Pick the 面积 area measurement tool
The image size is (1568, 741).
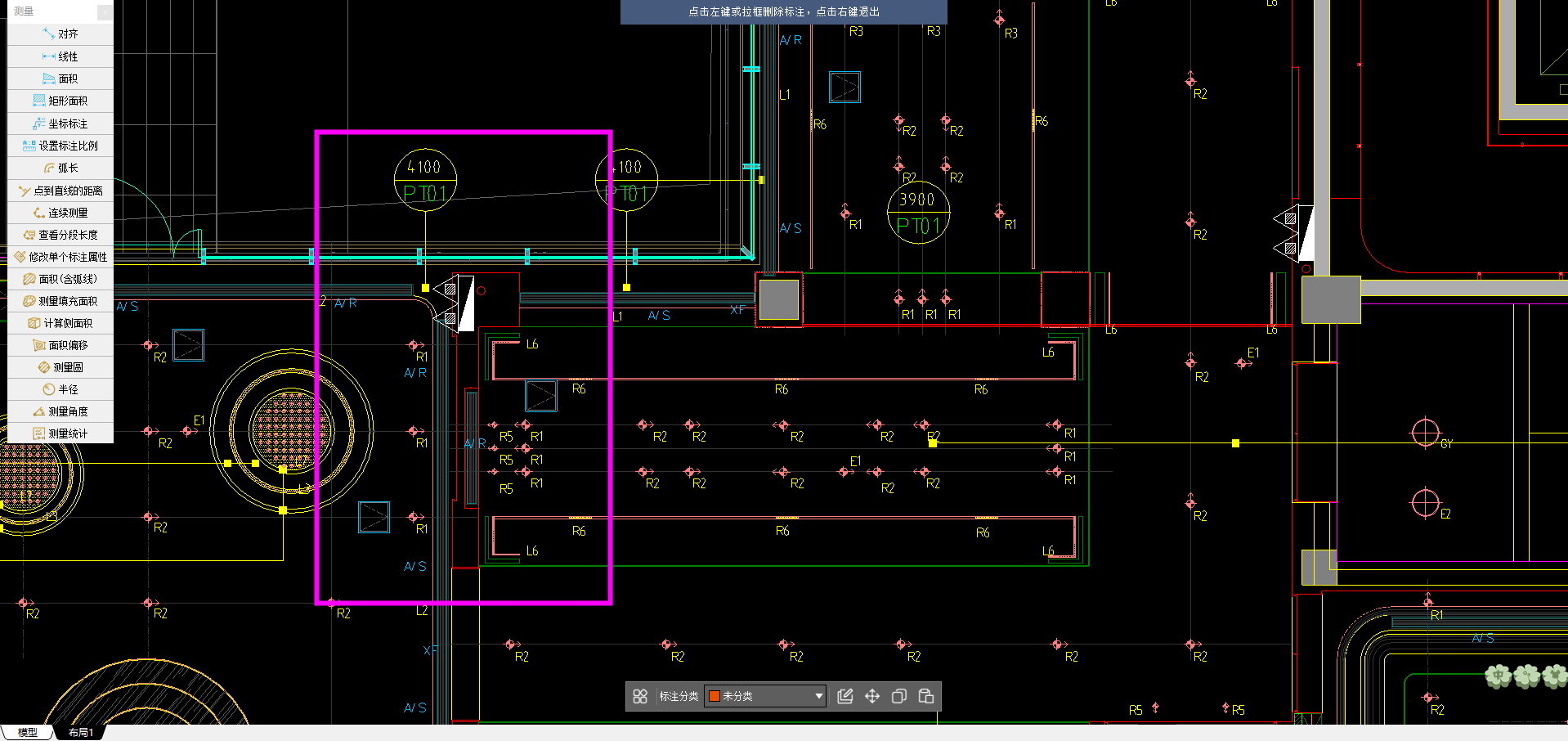click(x=60, y=79)
